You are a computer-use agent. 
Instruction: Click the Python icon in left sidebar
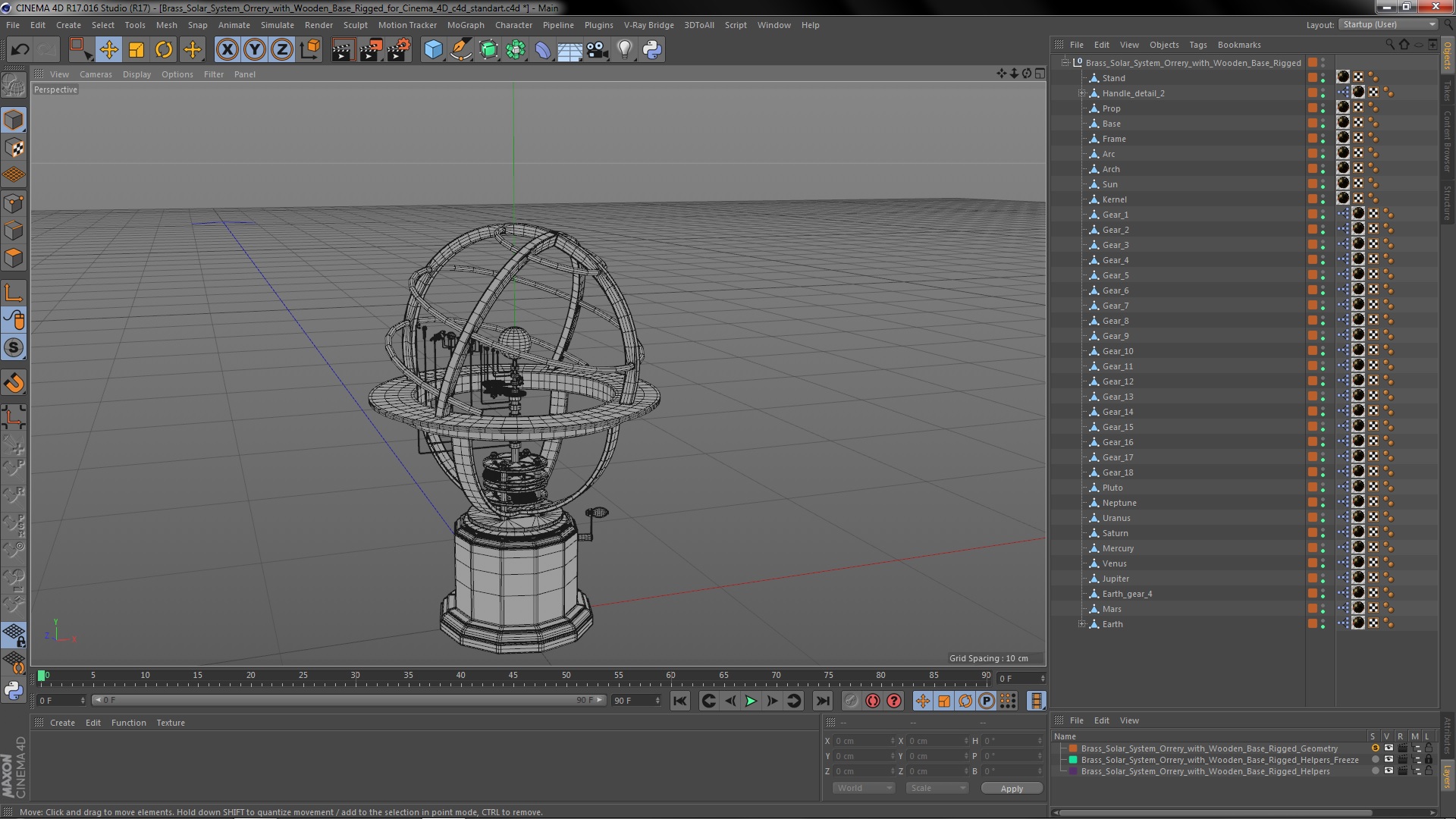[x=14, y=690]
